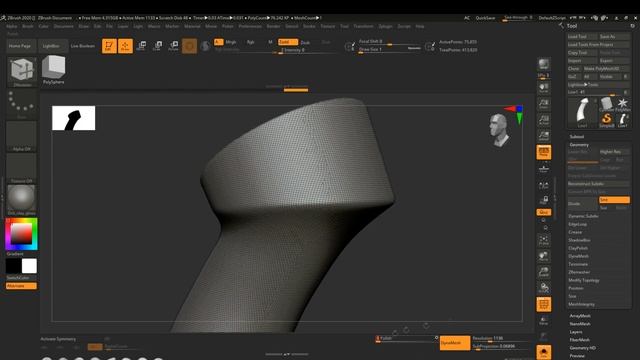The height and width of the screenshot is (360, 640).
Task: Toggle the M material channel button
Action: pos(270,42)
